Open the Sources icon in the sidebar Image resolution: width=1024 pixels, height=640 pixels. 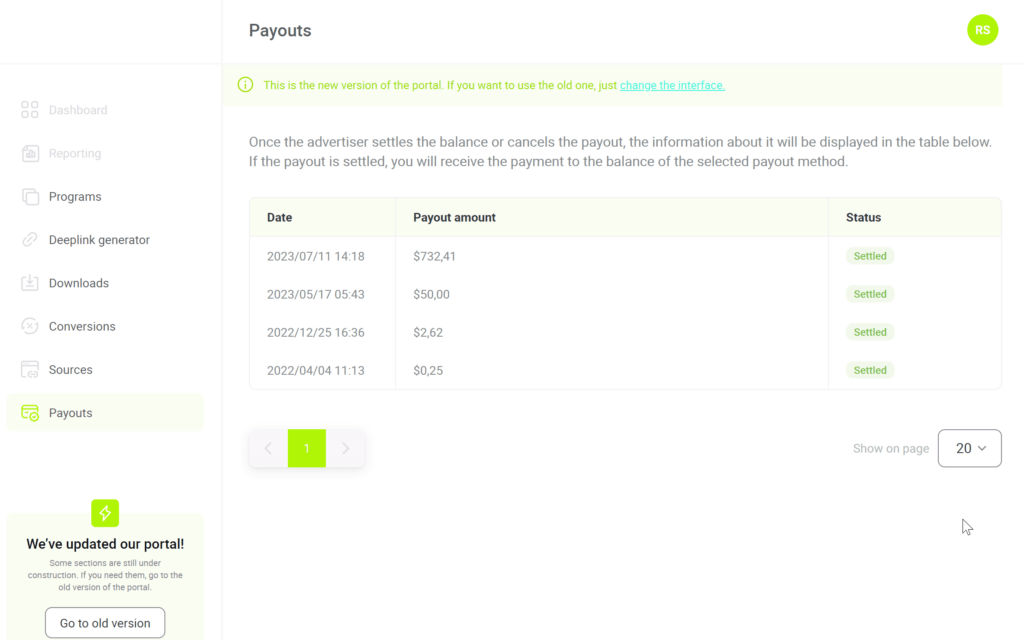pyautogui.click(x=30, y=369)
